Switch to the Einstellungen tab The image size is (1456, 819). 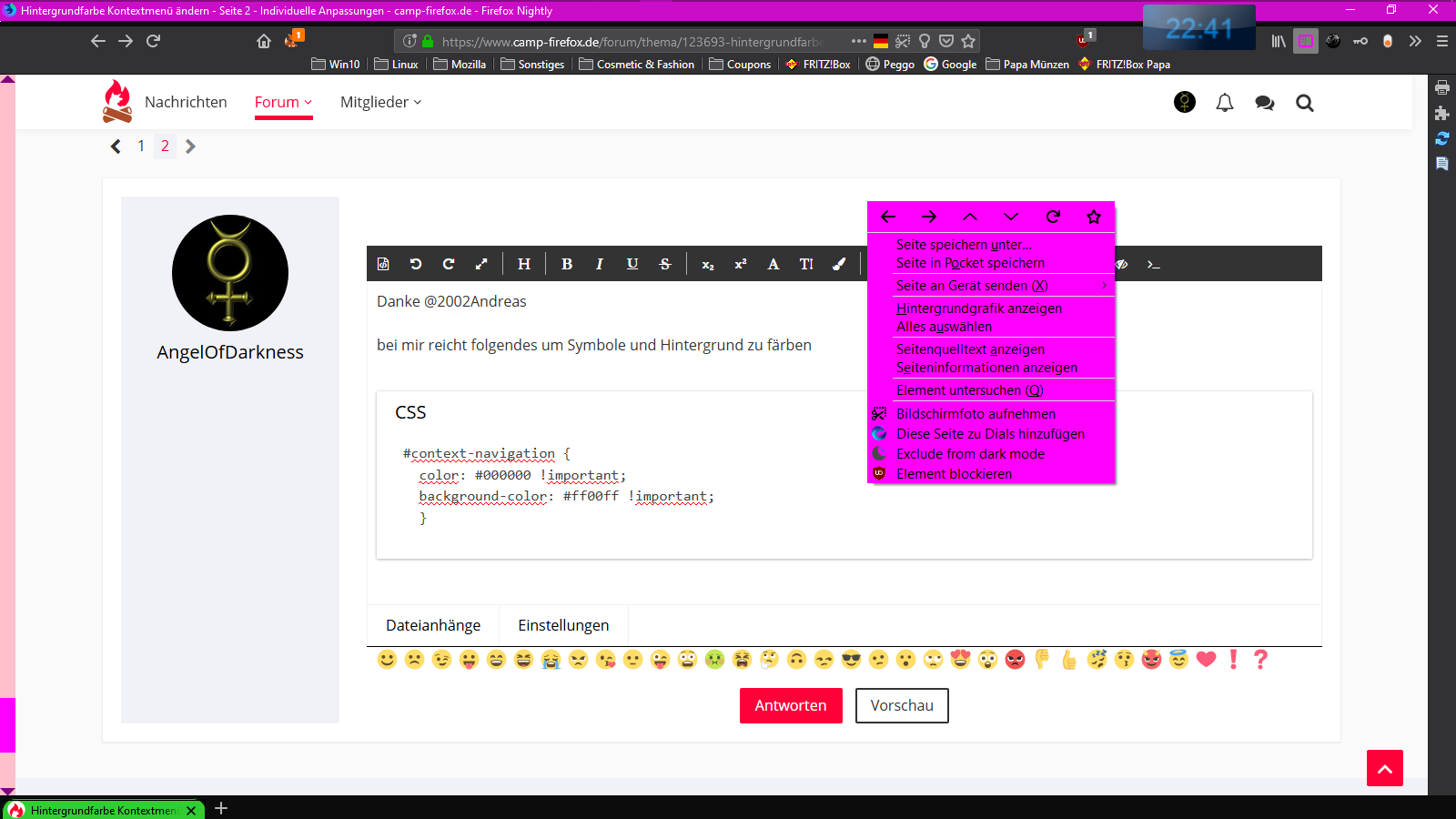(x=563, y=625)
